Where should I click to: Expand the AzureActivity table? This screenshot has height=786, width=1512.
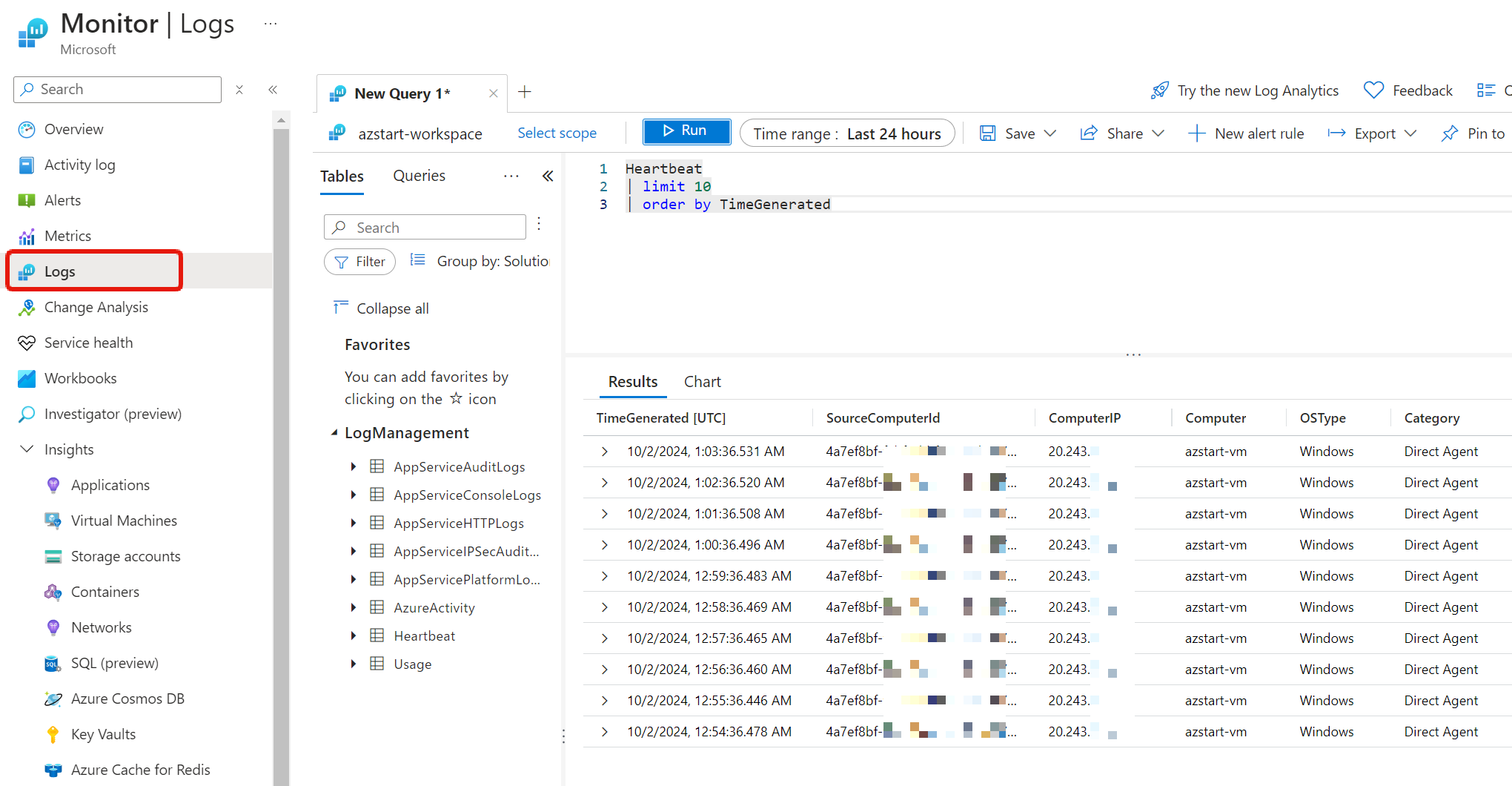[353, 607]
